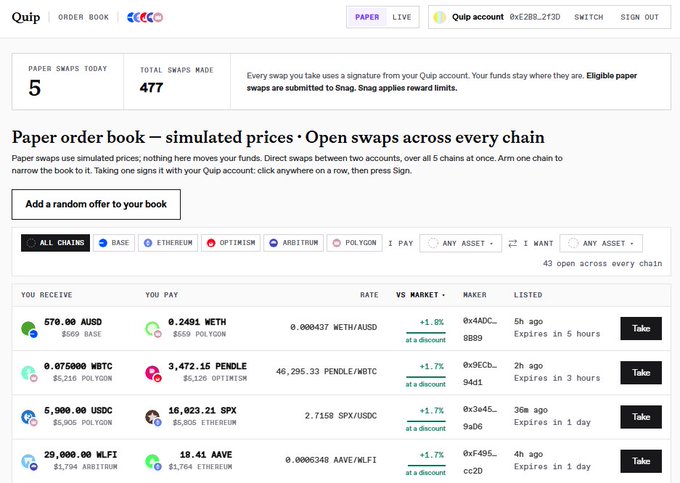Click the 0.000437 WETH/AUSD rate

click(333, 327)
